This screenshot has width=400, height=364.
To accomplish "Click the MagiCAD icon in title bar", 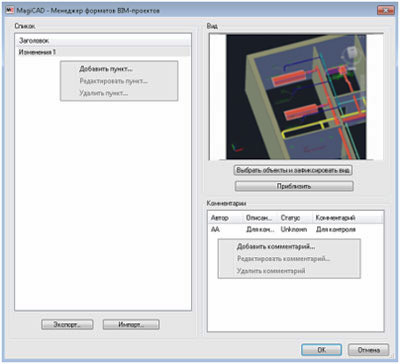I will coord(10,10).
